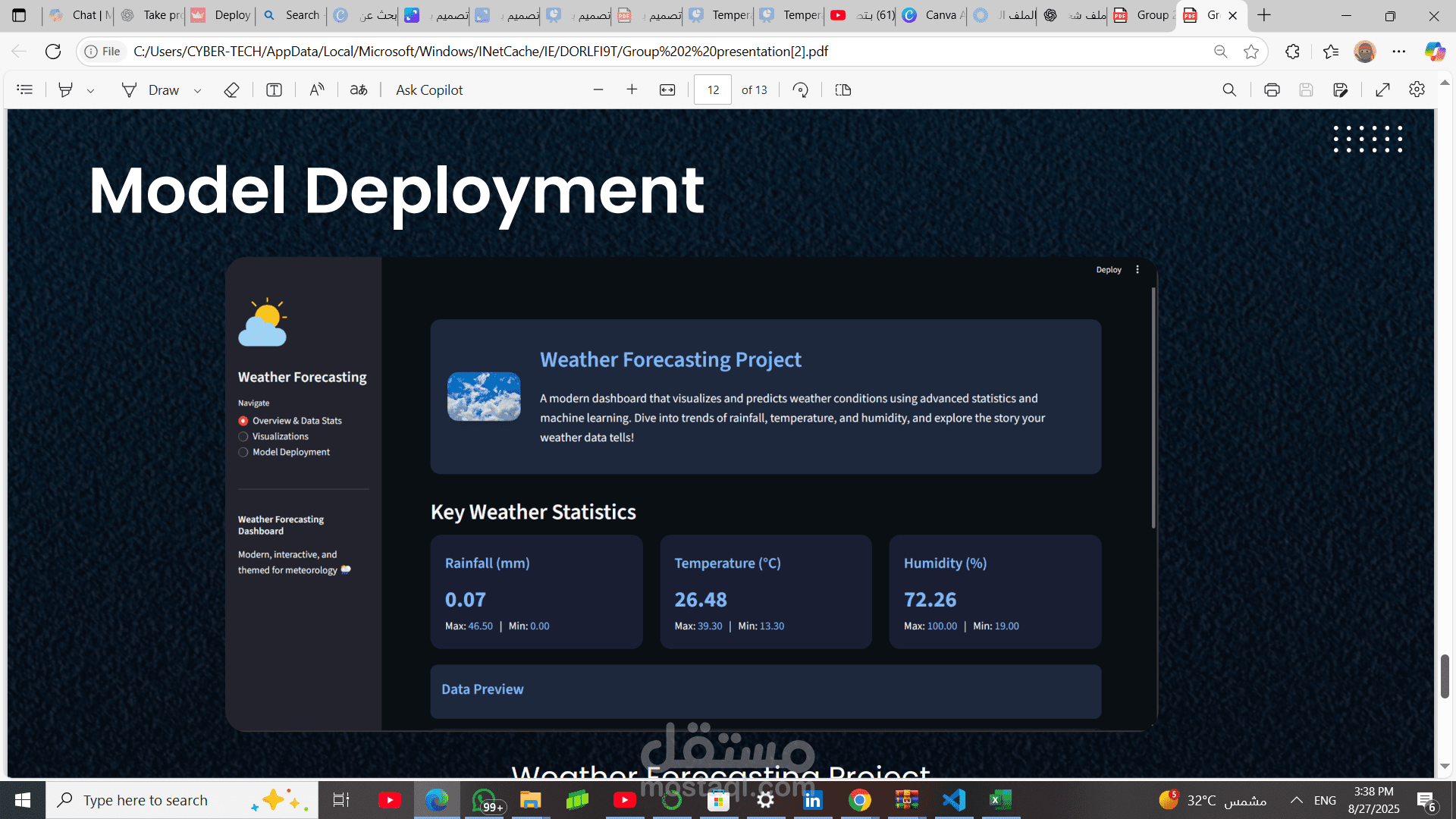The image size is (1456, 819).
Task: Open the browser profile avatar
Action: coord(1365,52)
